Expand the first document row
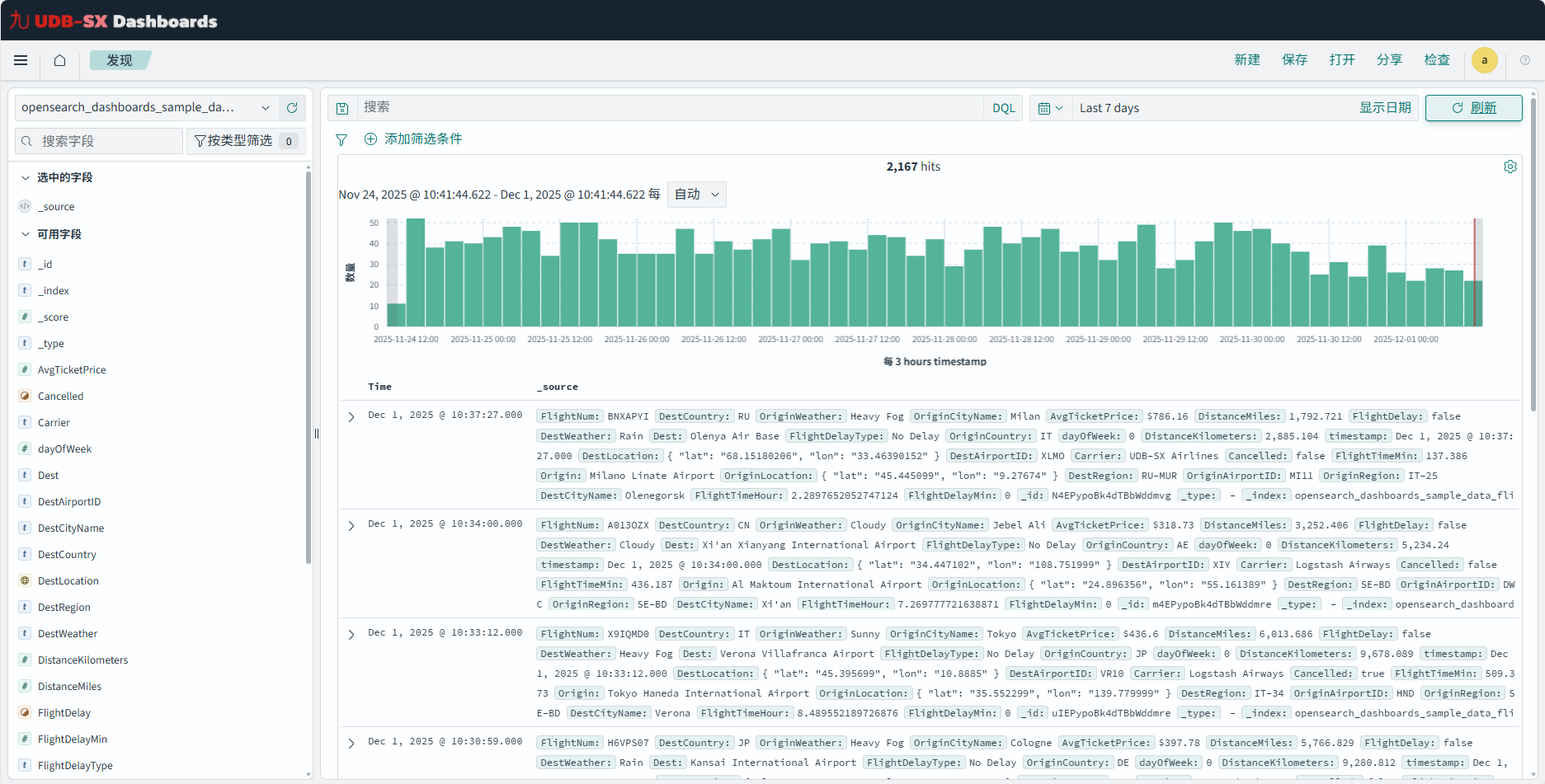 pyautogui.click(x=351, y=416)
